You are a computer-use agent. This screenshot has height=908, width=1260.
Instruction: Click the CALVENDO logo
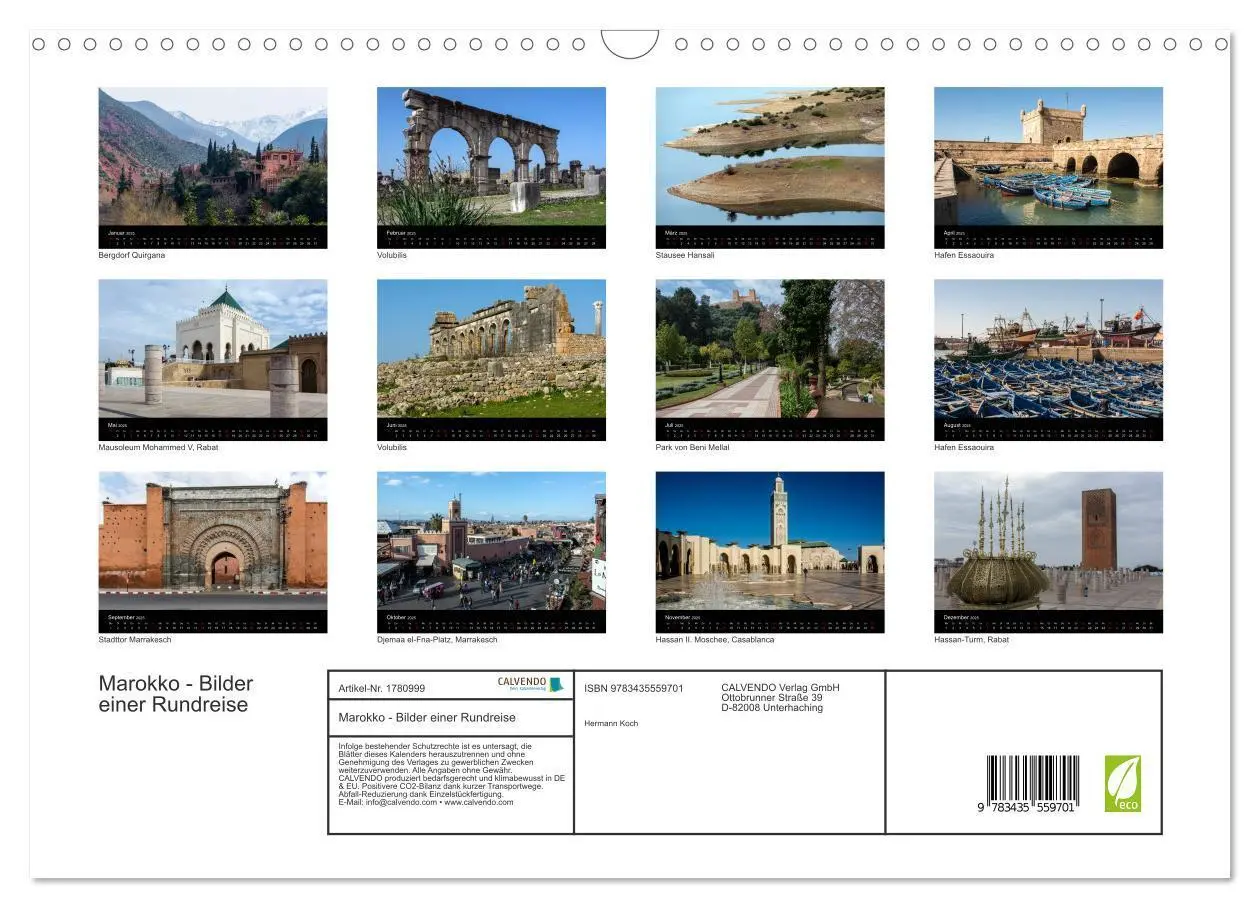click(x=531, y=684)
